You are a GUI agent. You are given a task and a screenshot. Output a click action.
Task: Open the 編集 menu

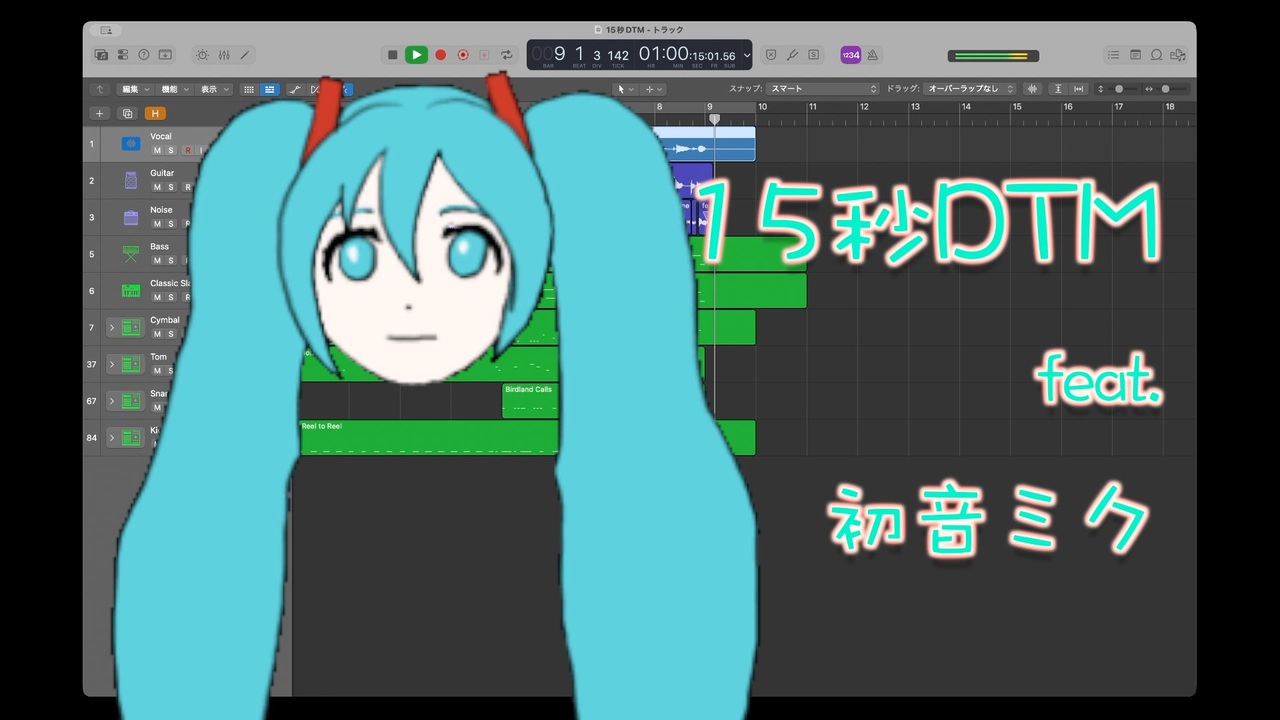pyautogui.click(x=134, y=89)
